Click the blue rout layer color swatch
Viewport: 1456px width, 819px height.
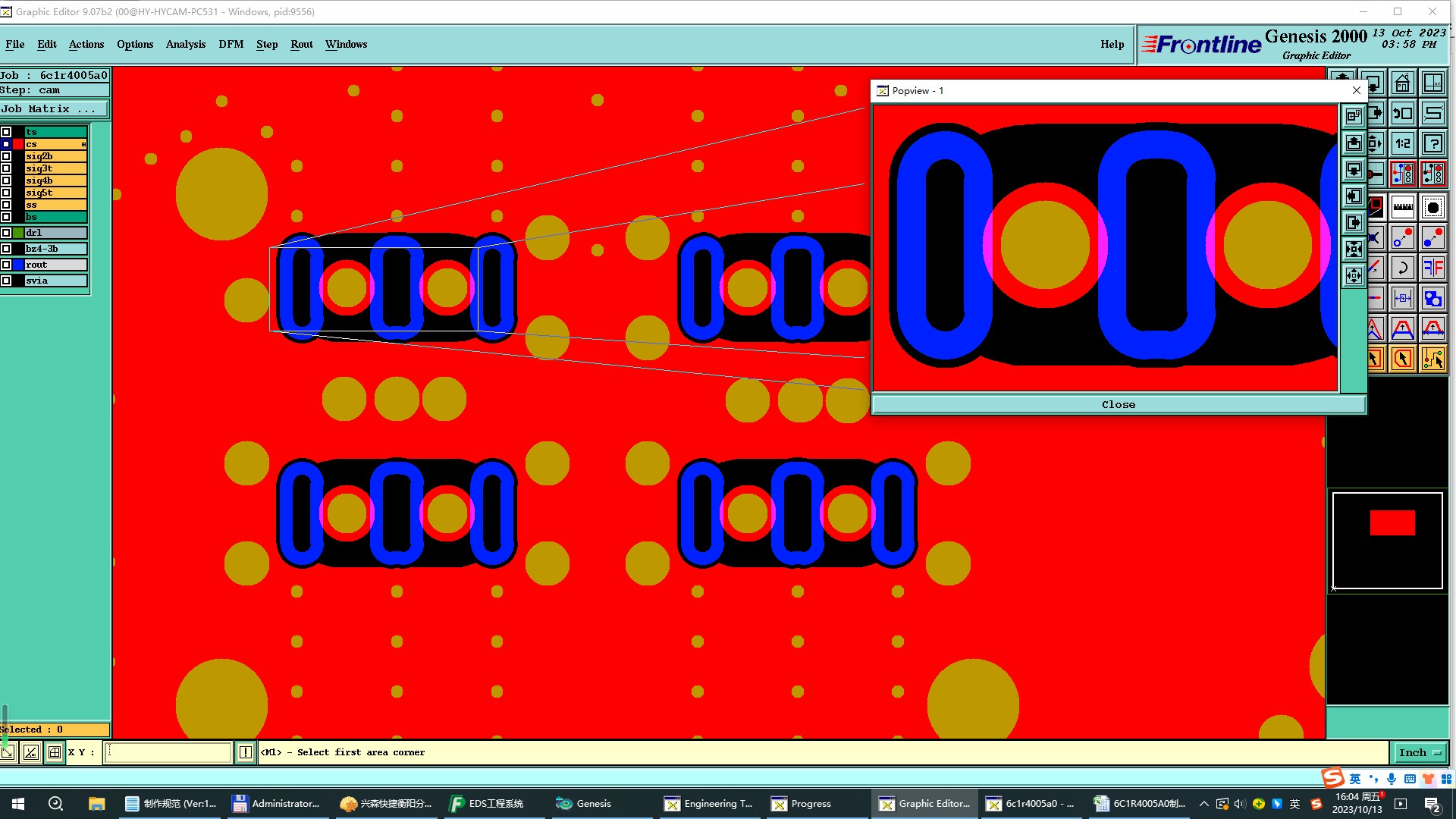18,265
